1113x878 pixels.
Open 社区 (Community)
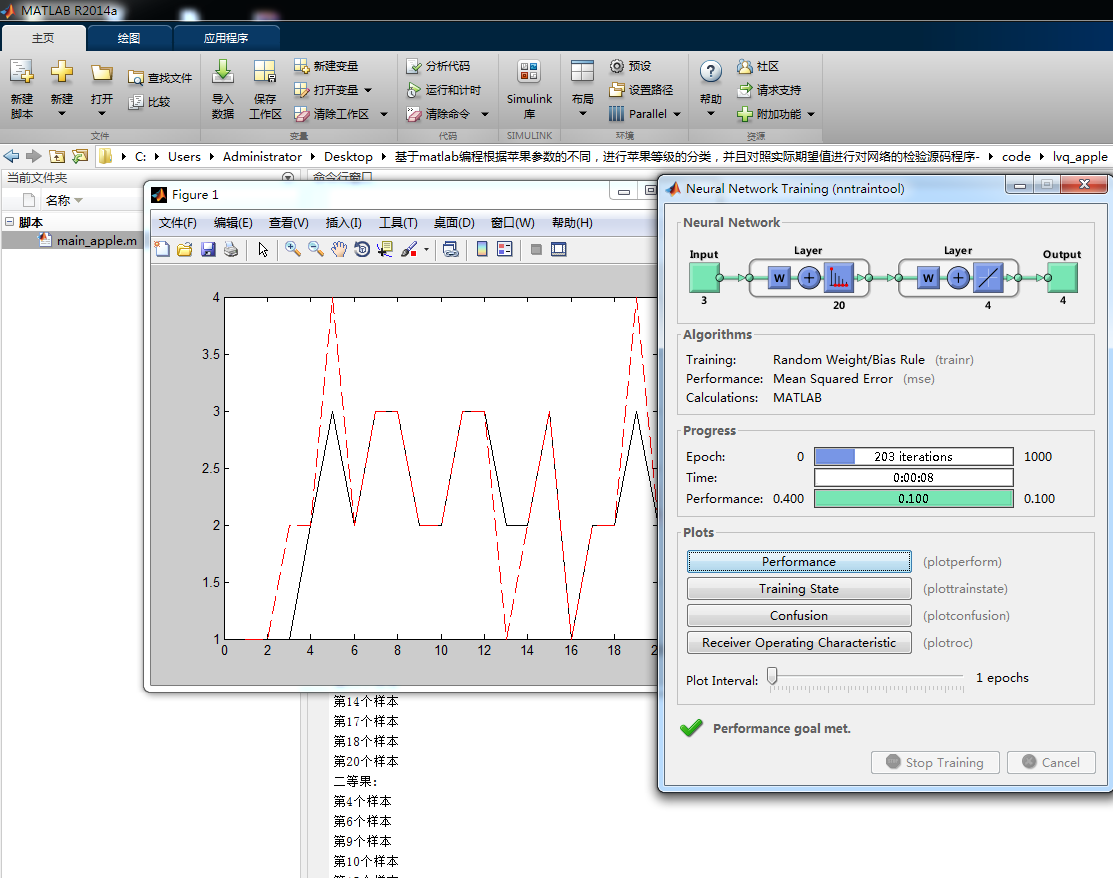pyautogui.click(x=757, y=66)
